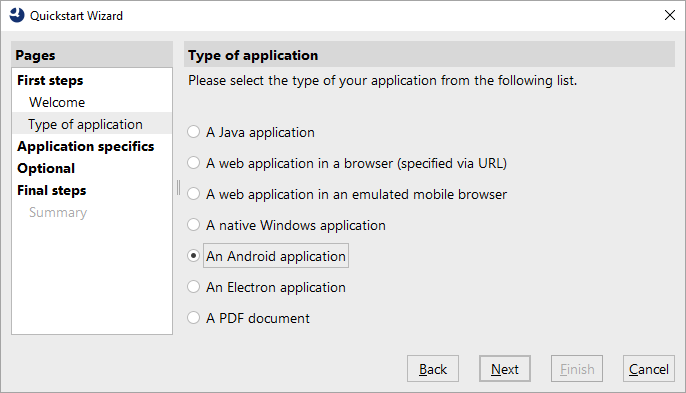
Task: Click the Back button
Action: tap(433, 369)
